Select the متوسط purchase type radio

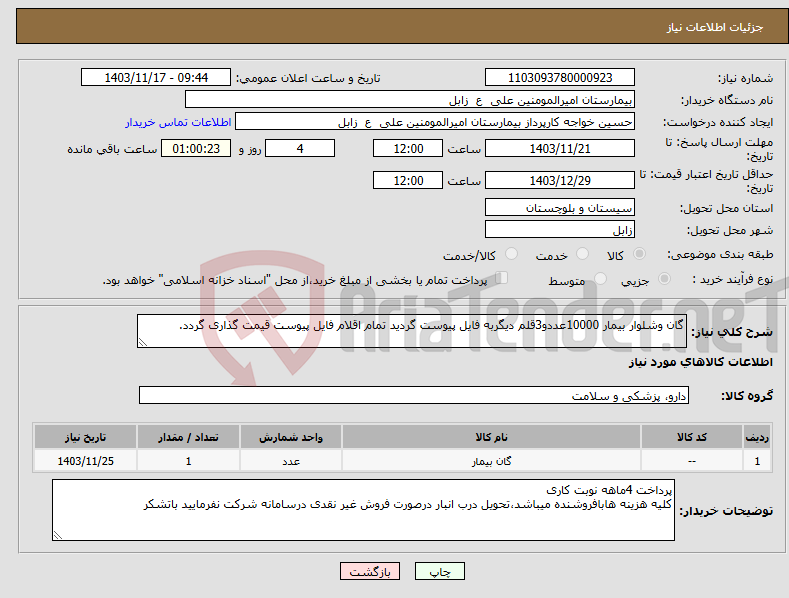pos(600,278)
